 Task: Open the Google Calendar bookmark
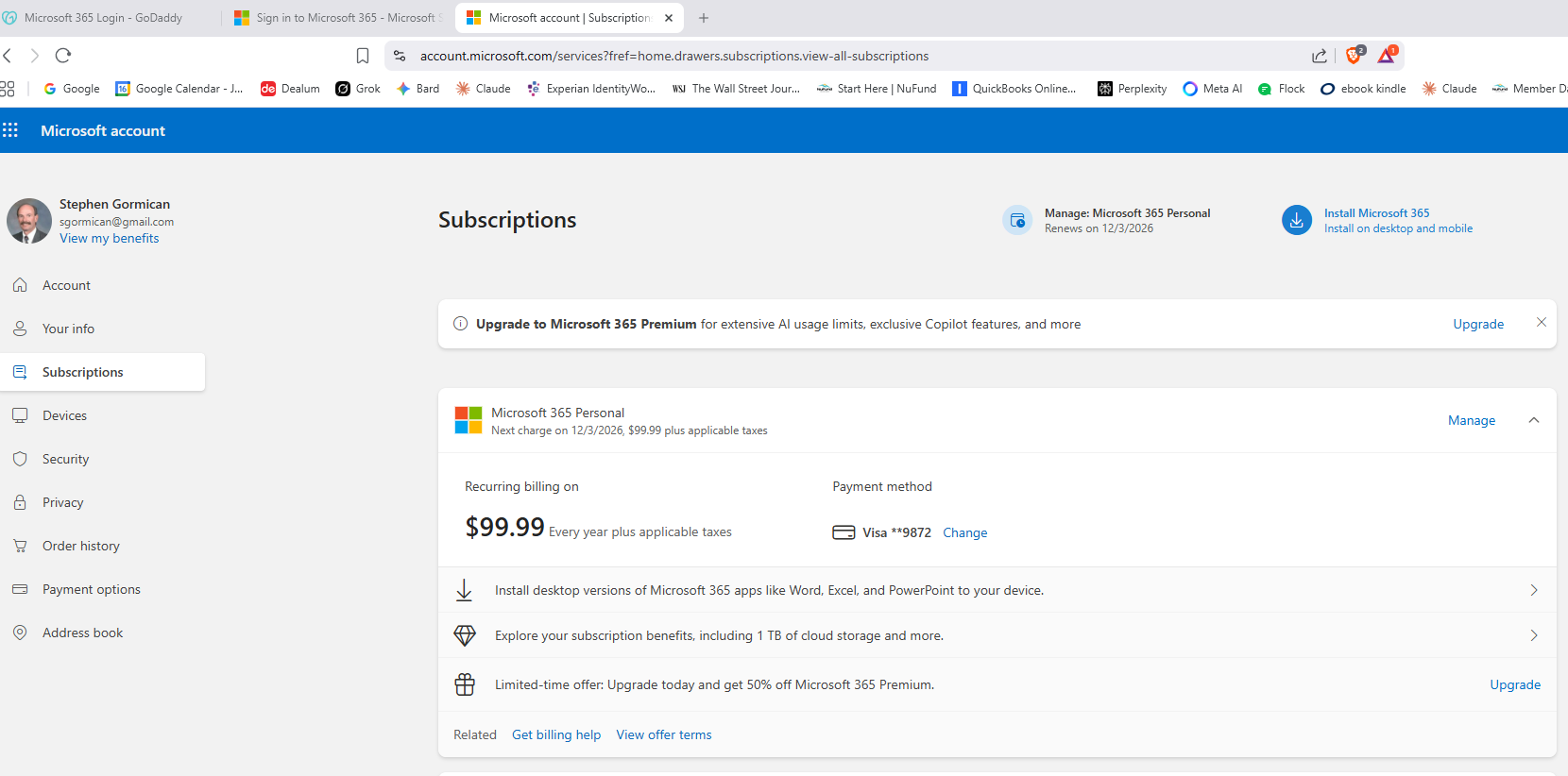(179, 89)
